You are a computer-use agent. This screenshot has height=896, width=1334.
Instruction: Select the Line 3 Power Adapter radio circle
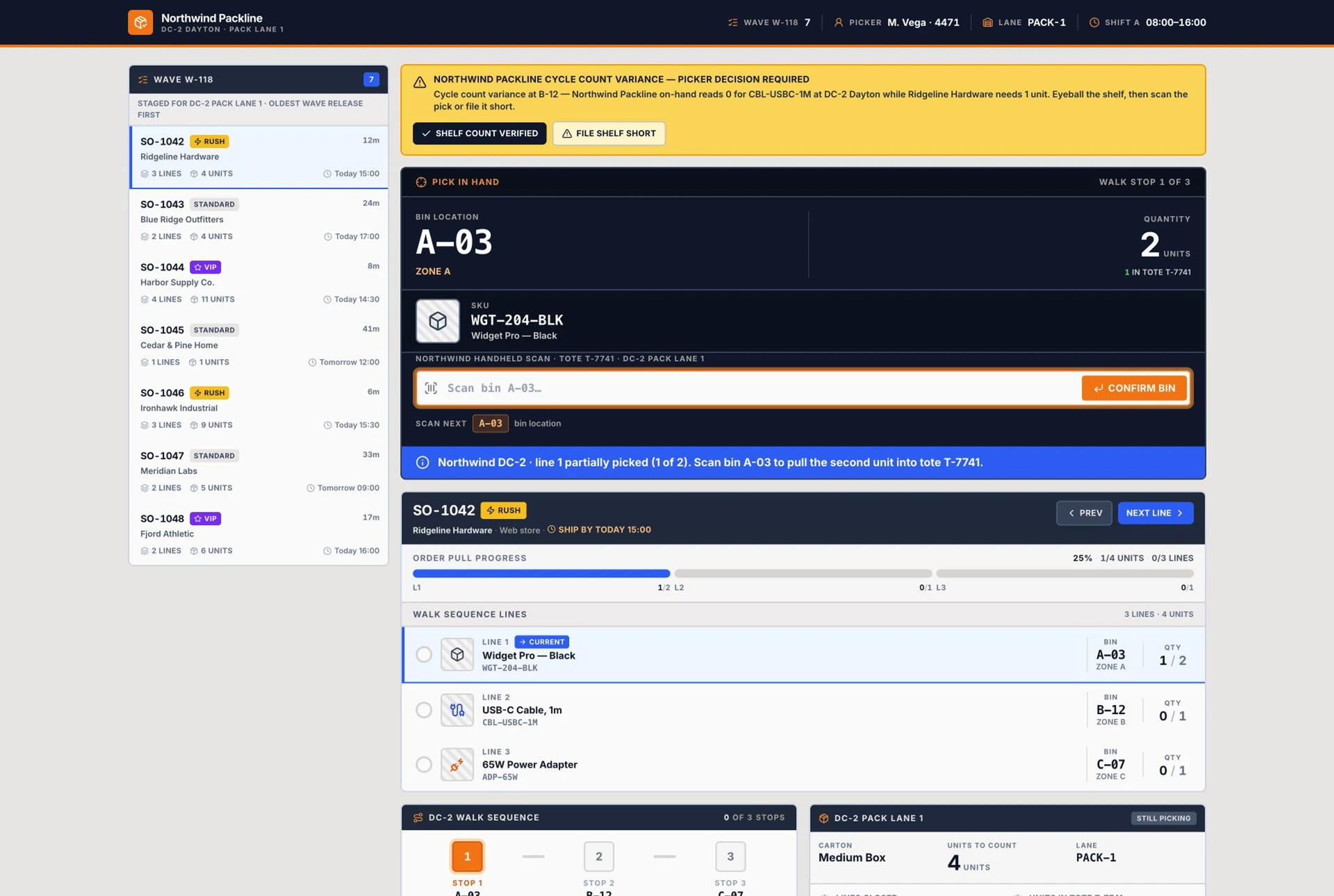[x=424, y=765]
